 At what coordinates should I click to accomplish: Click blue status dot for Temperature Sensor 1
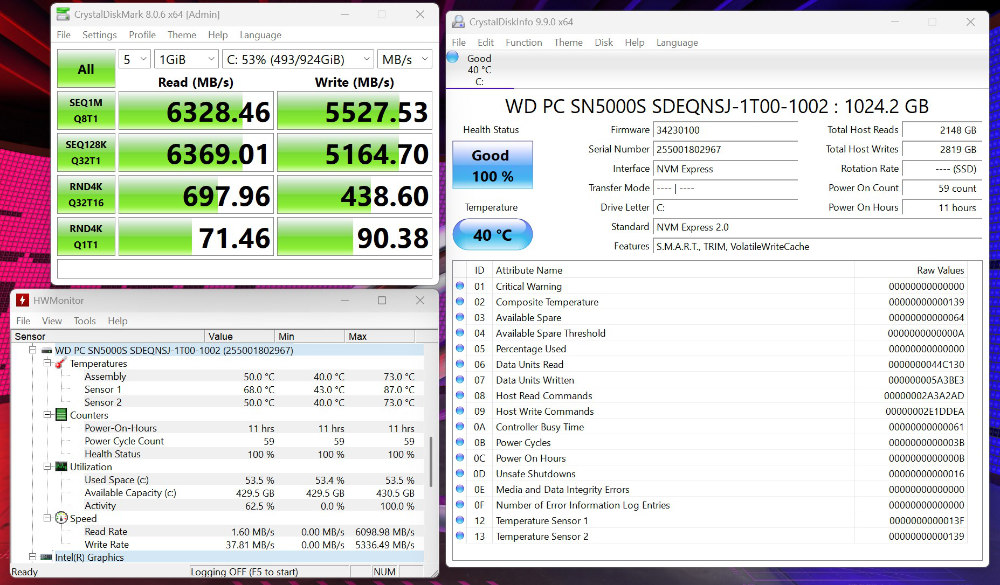[460, 520]
